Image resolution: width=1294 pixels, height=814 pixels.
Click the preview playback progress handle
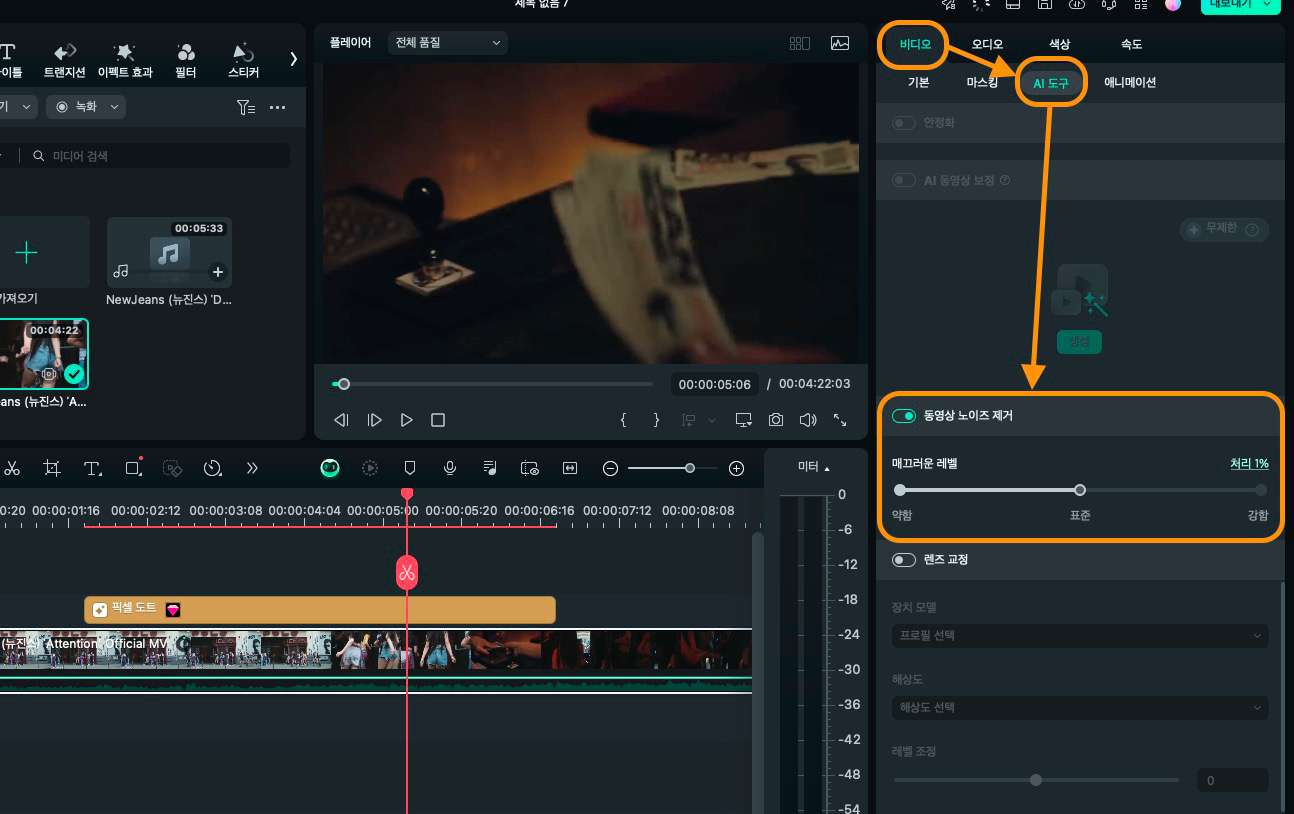[344, 384]
